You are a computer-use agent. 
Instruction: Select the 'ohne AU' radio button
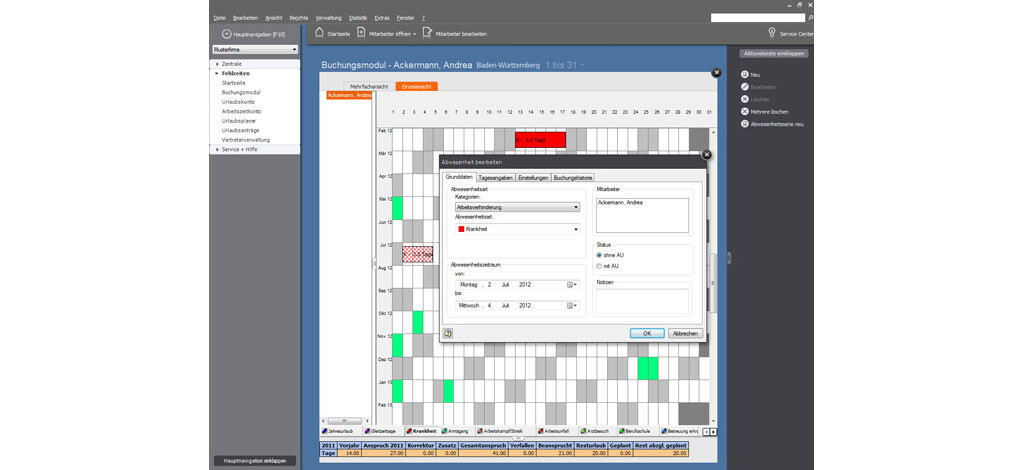click(599, 255)
